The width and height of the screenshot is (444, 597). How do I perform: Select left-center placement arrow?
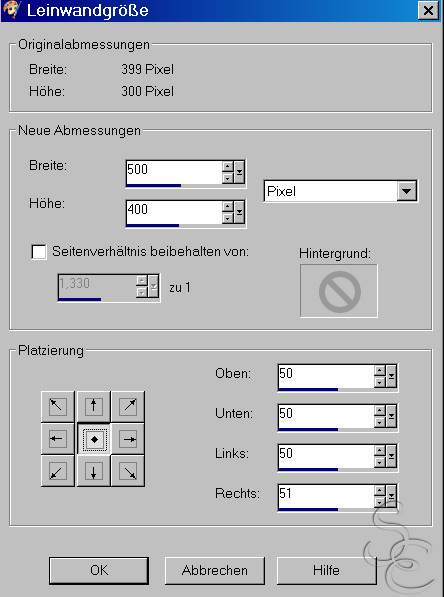click(x=57, y=439)
